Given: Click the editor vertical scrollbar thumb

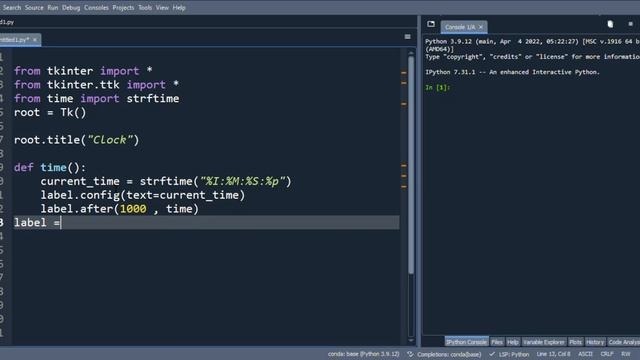Looking at the screenshot, I should point(411,165).
